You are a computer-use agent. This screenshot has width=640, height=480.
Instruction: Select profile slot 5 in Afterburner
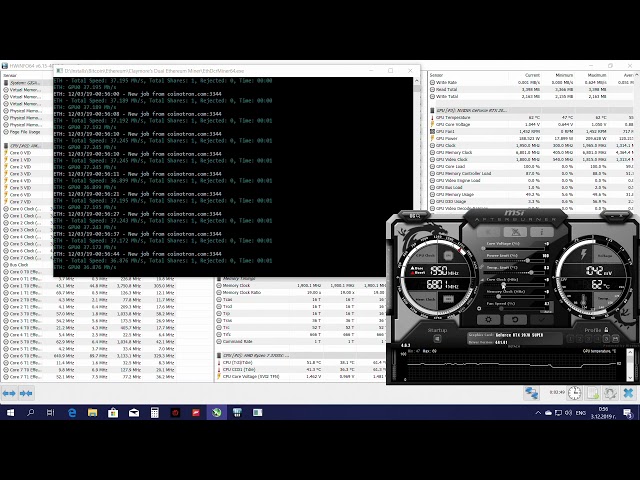(x=606, y=339)
